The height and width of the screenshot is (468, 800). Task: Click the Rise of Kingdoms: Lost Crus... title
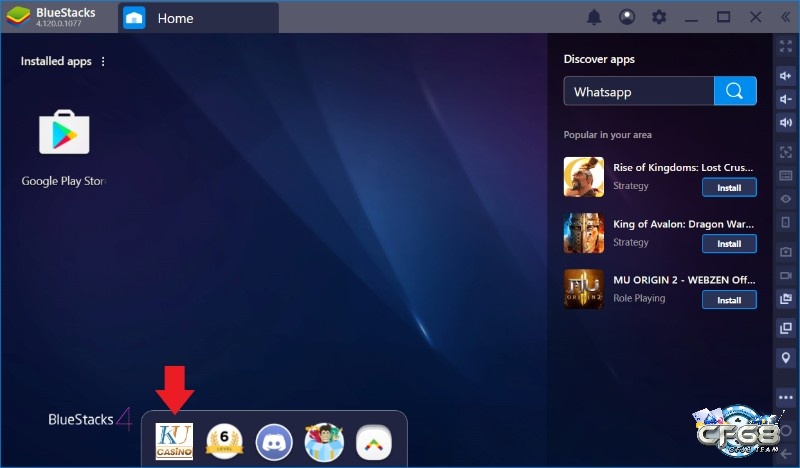click(x=683, y=167)
